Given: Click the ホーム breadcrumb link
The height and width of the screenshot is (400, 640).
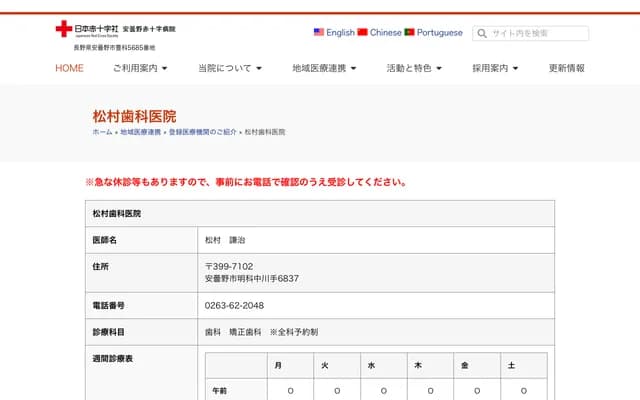Looking at the screenshot, I should pyautogui.click(x=102, y=133).
